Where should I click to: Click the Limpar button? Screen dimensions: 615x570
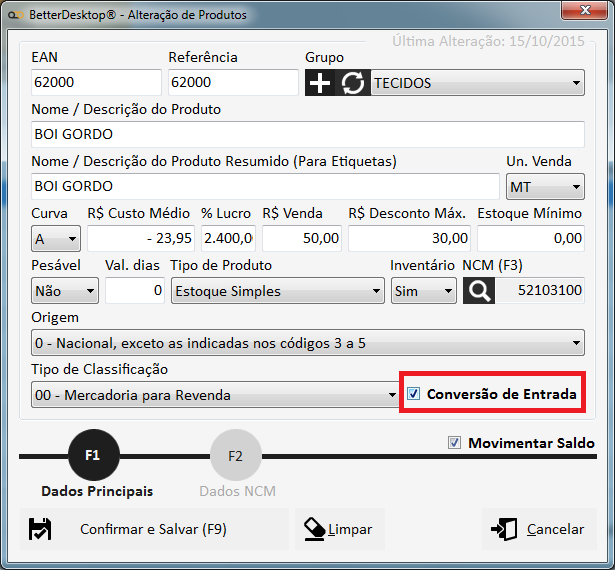pyautogui.click(x=339, y=529)
